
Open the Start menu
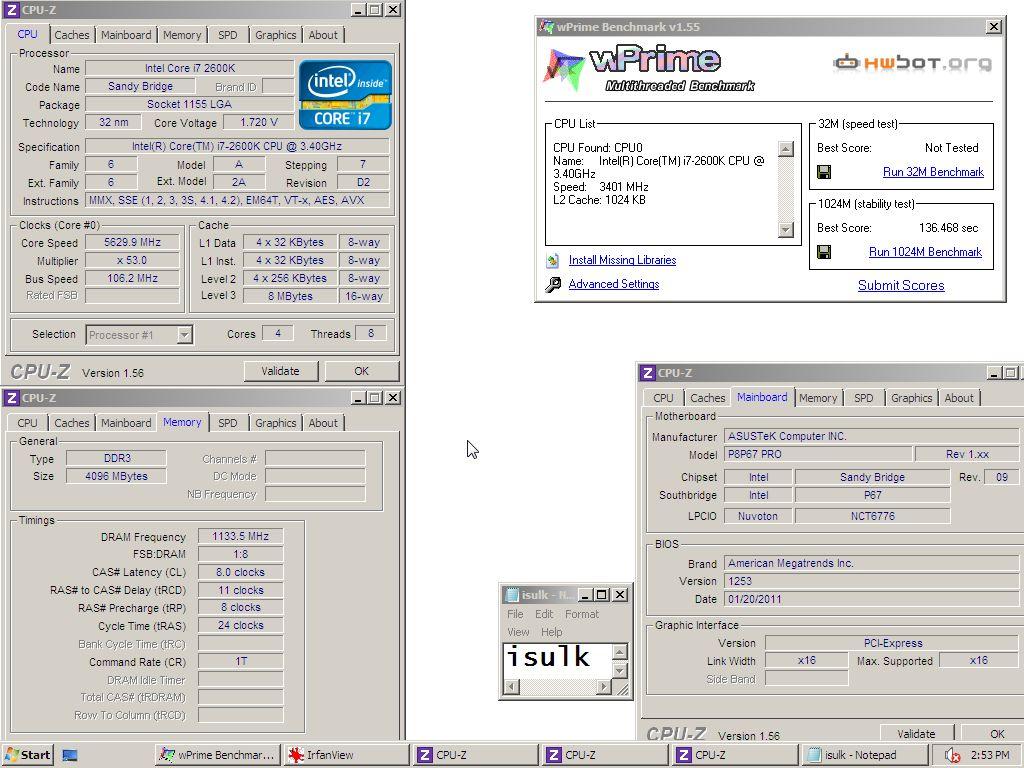point(27,755)
